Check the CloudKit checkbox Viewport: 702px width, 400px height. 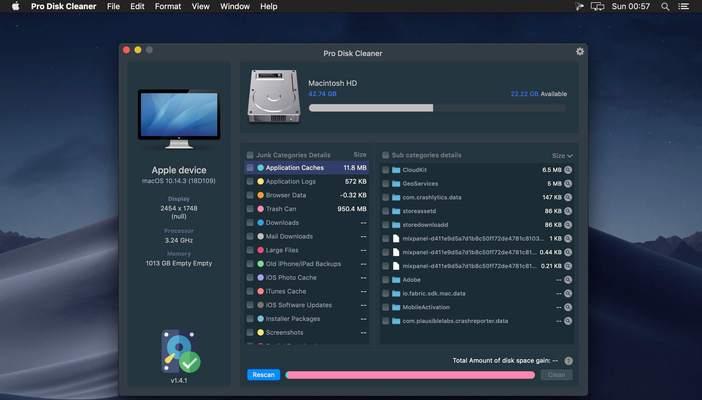point(385,170)
